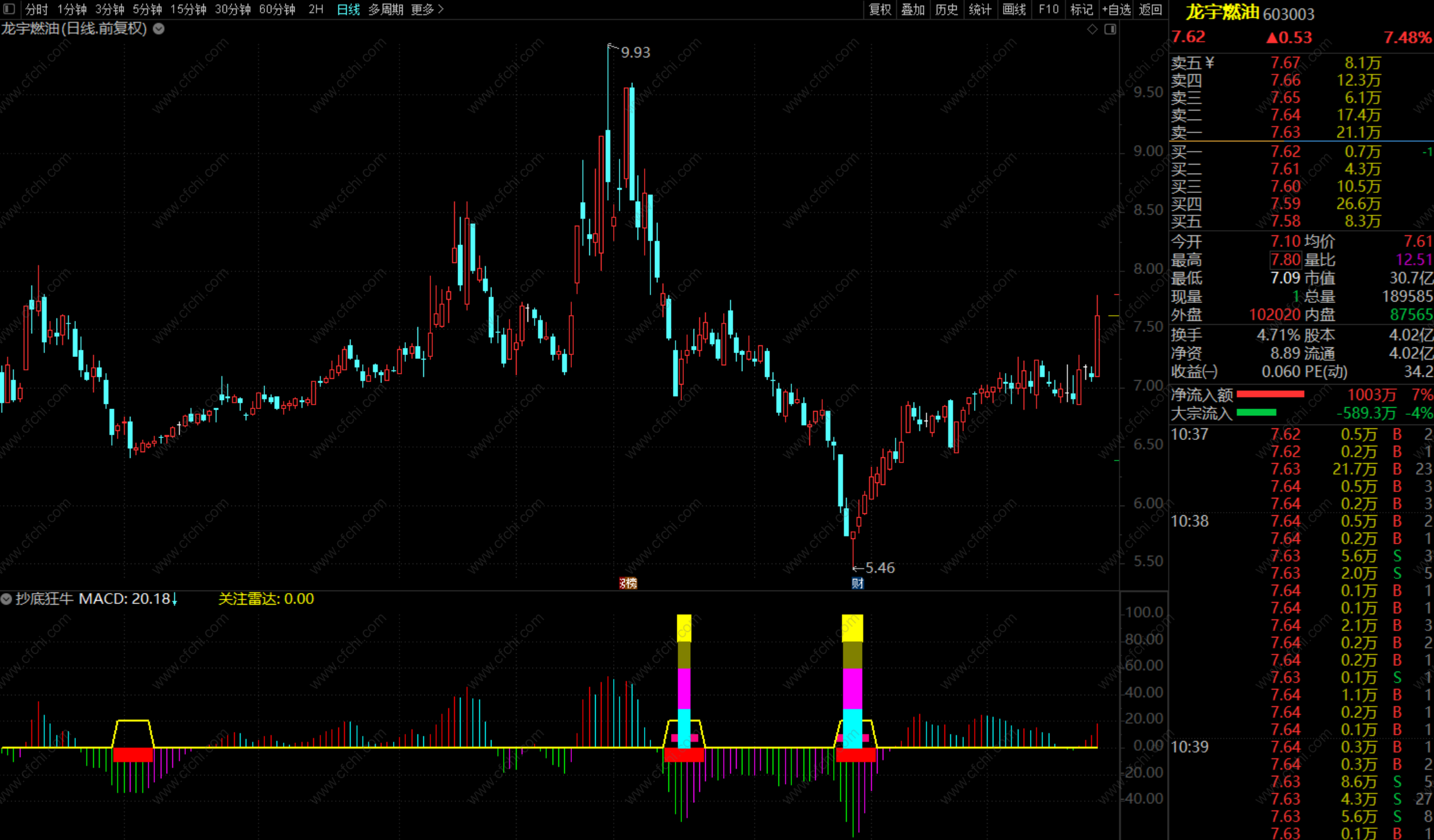This screenshot has height=840, width=1434.
Task: Click the 财 marker below chart
Action: 857,583
